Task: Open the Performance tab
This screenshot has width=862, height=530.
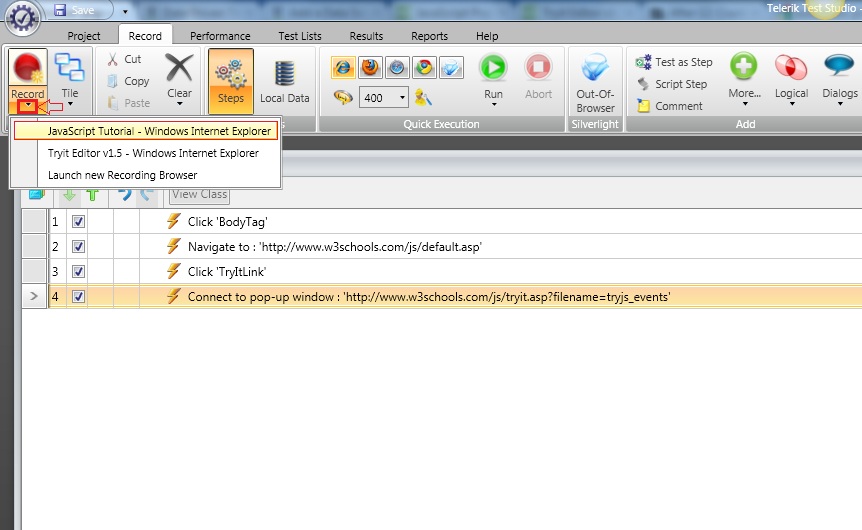Action: (x=220, y=36)
